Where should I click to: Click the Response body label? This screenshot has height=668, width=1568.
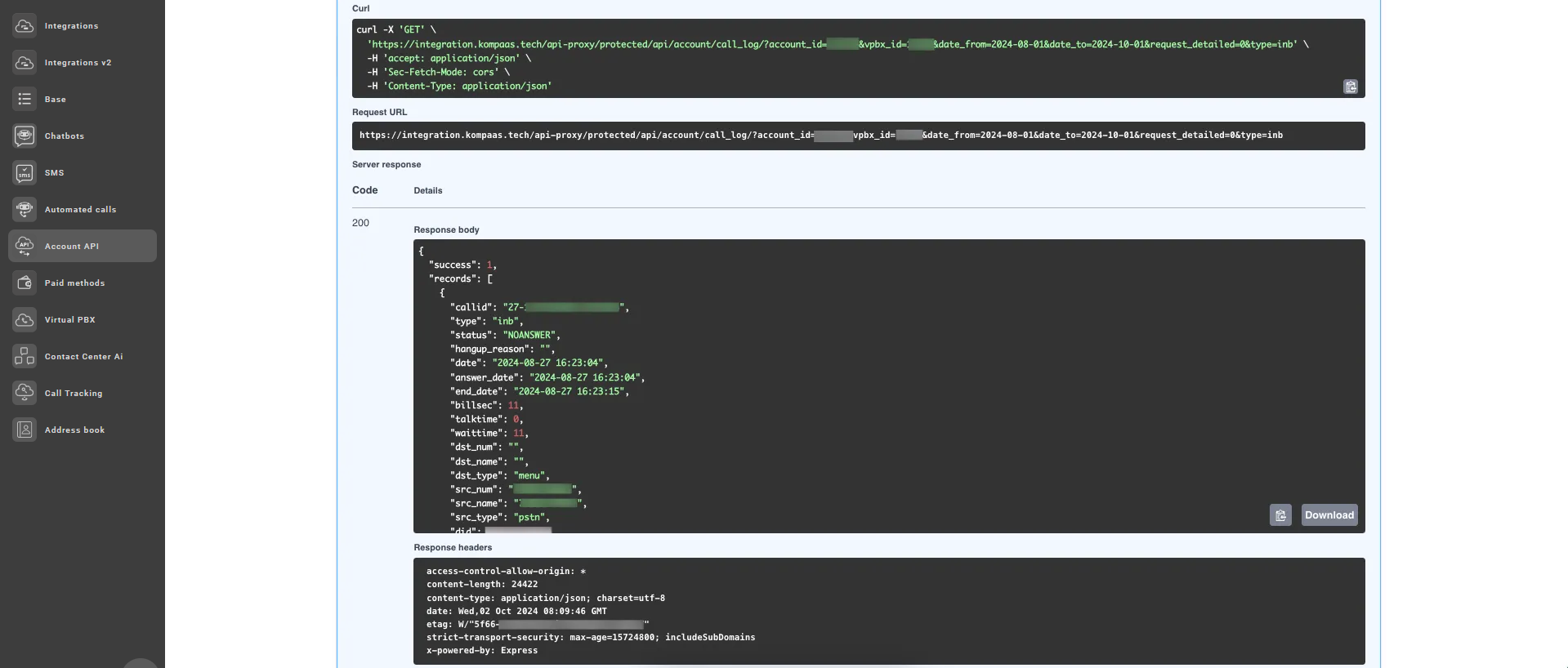[x=446, y=229]
